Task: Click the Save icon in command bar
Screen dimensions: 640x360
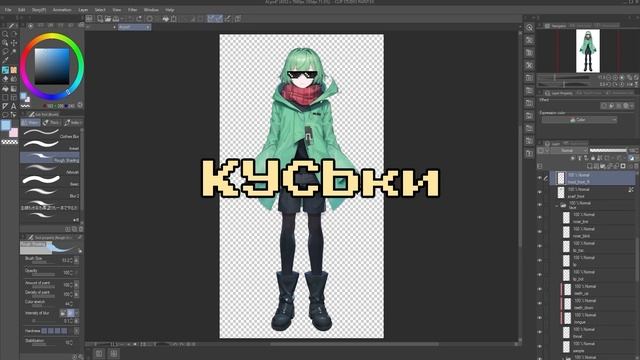Action: pos(116,19)
